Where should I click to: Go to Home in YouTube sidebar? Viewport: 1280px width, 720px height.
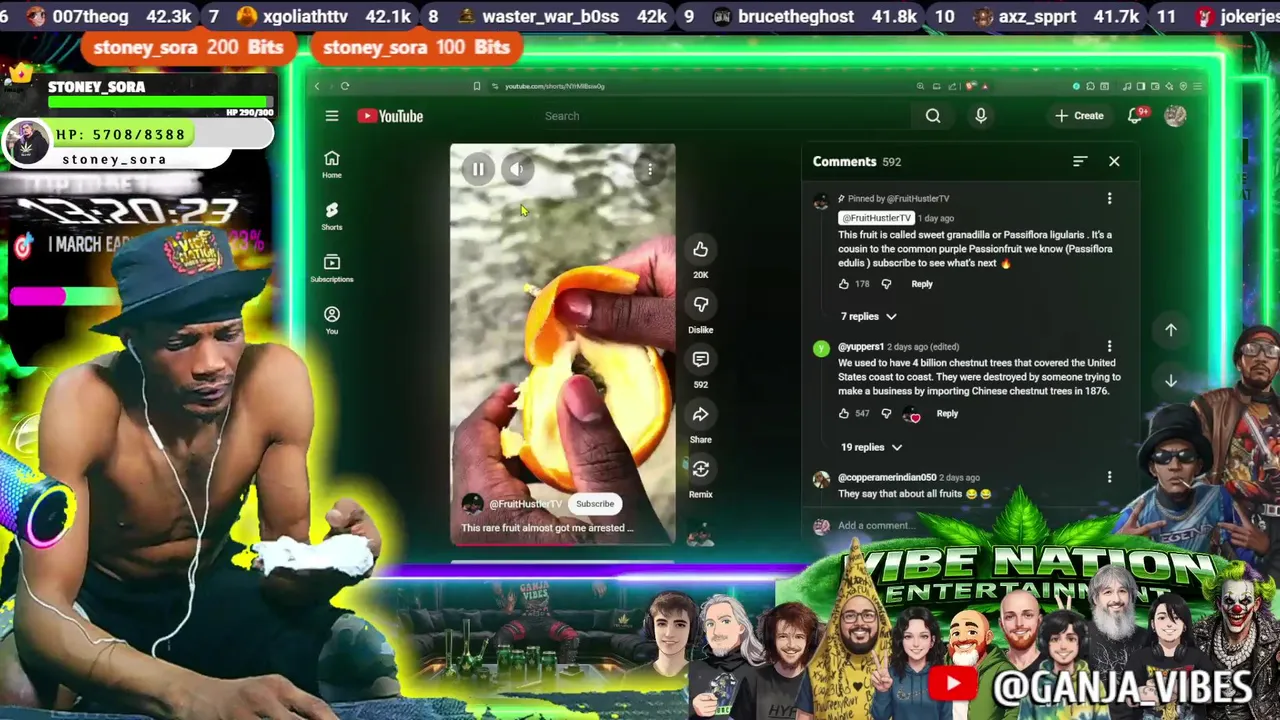[x=332, y=164]
